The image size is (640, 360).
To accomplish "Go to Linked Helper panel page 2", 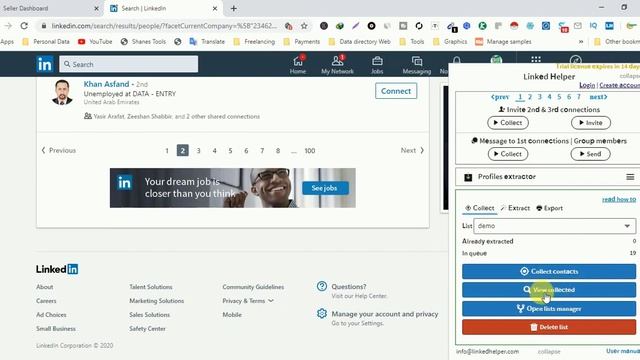I will click(x=530, y=97).
